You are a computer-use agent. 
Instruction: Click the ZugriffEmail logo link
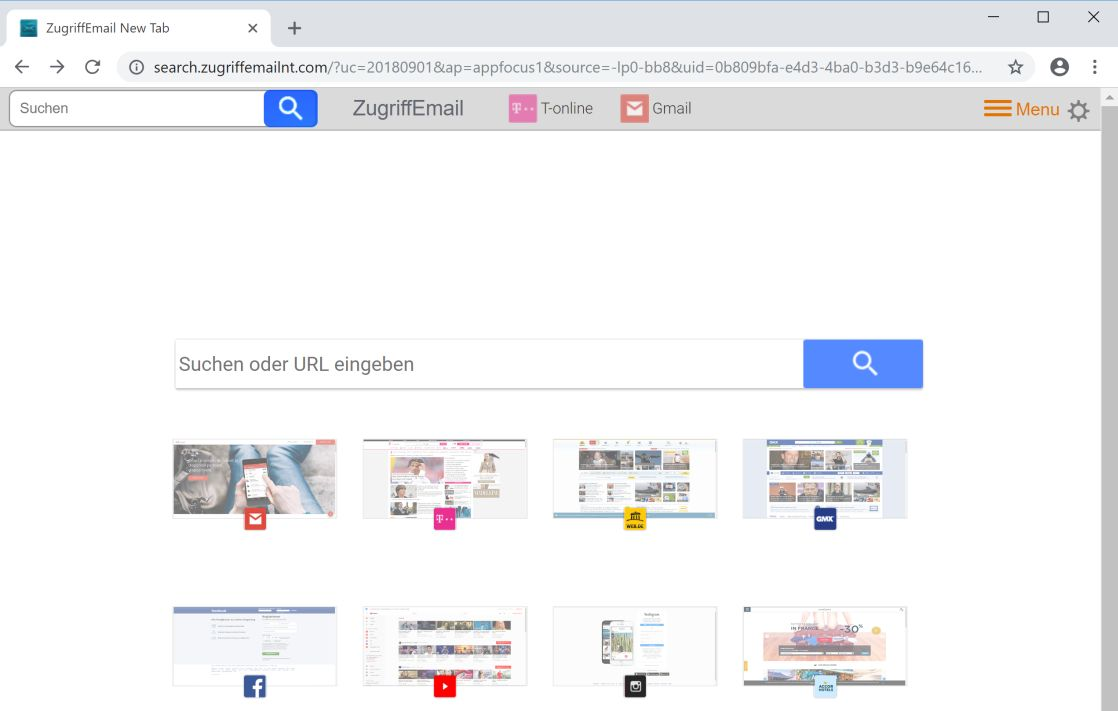pyautogui.click(x=408, y=108)
